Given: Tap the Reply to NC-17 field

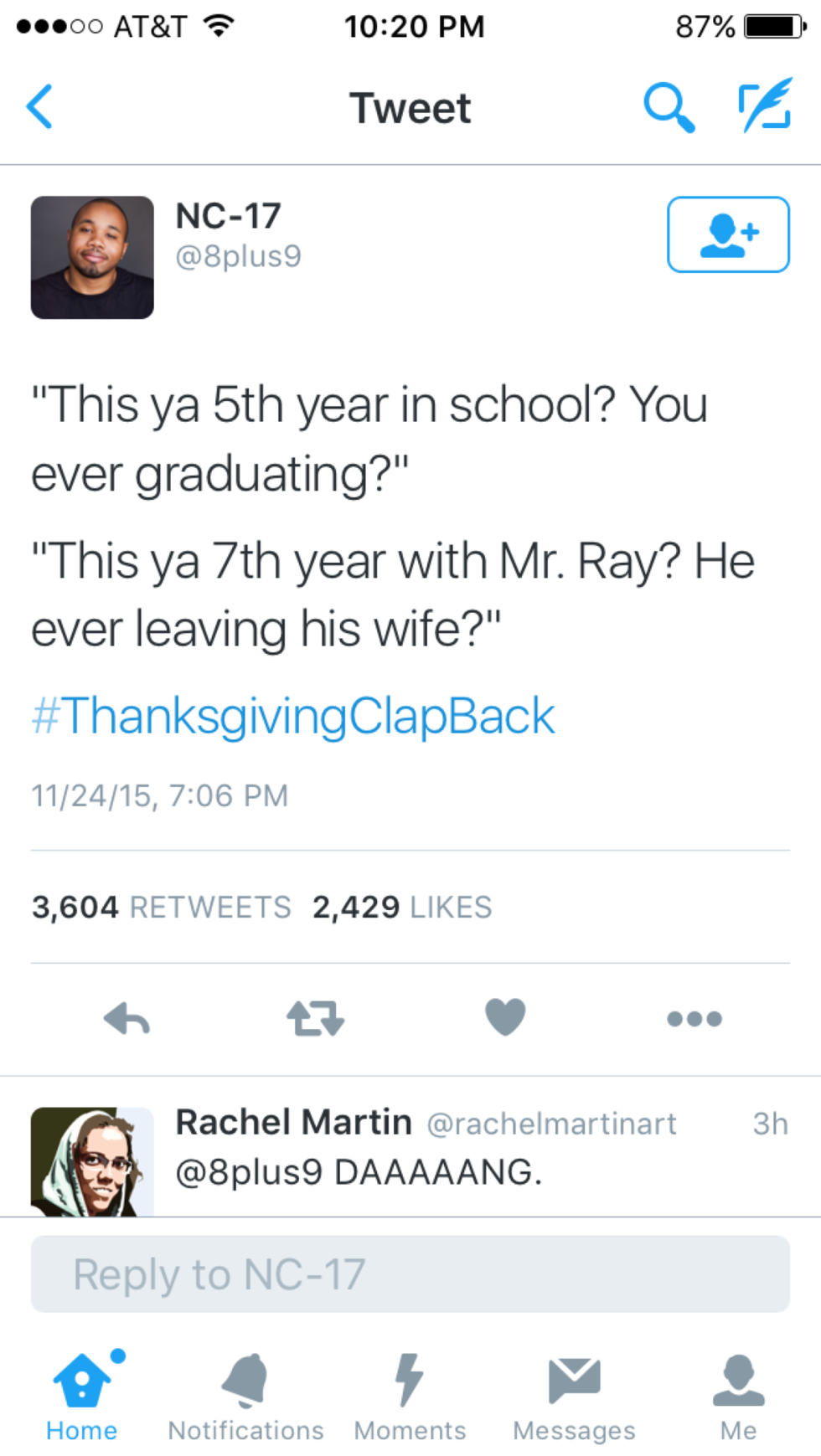Looking at the screenshot, I should (x=410, y=1274).
